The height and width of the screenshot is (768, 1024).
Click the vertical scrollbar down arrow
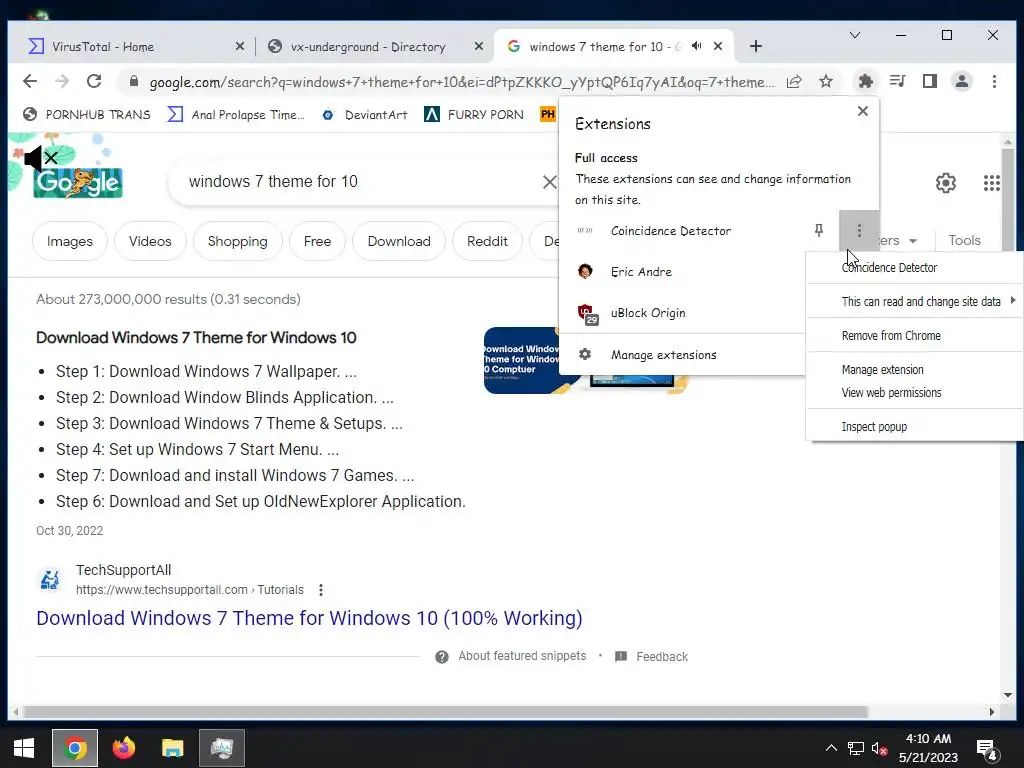[x=1008, y=695]
